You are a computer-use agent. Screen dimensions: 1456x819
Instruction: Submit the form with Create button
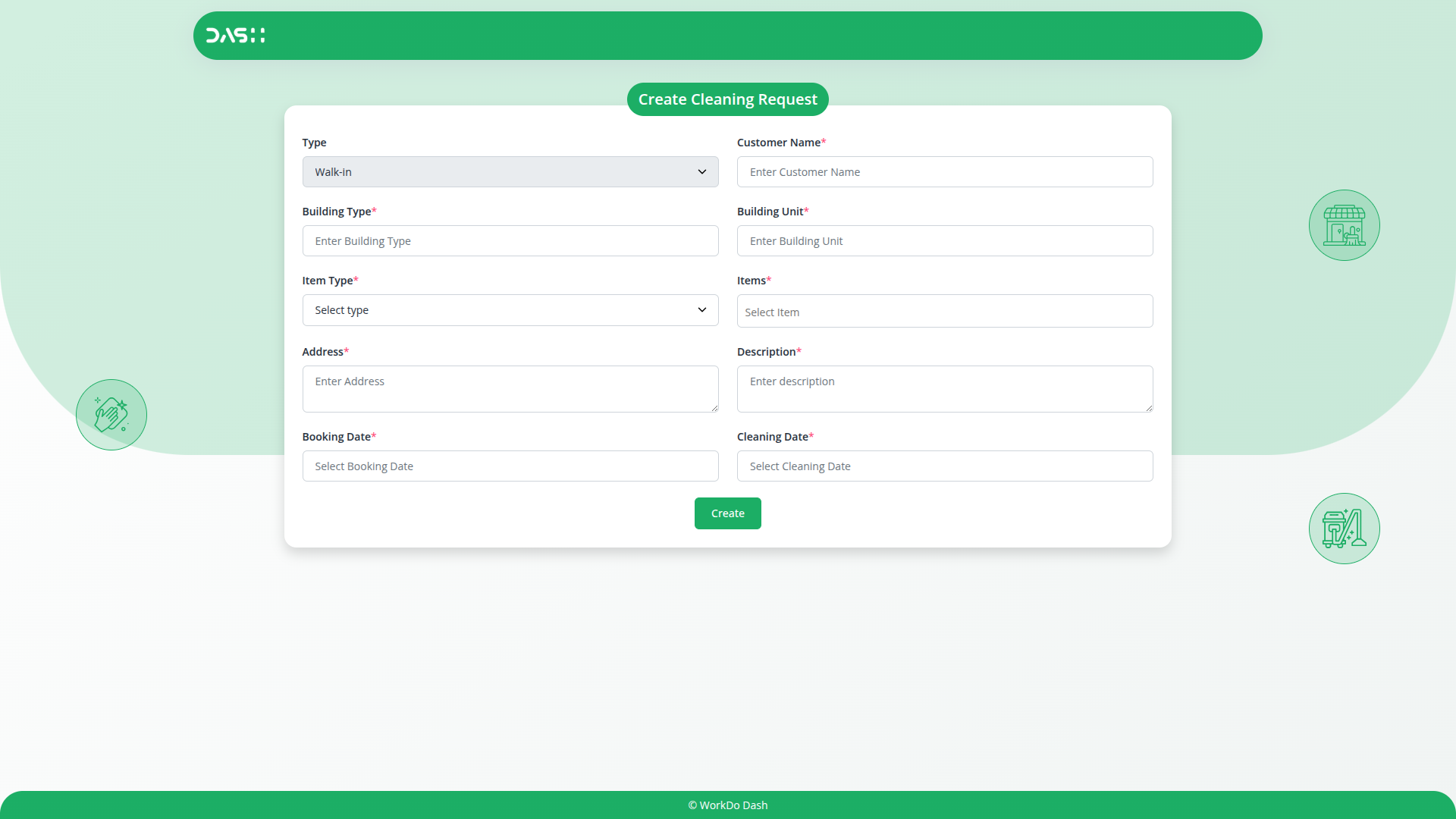728,513
